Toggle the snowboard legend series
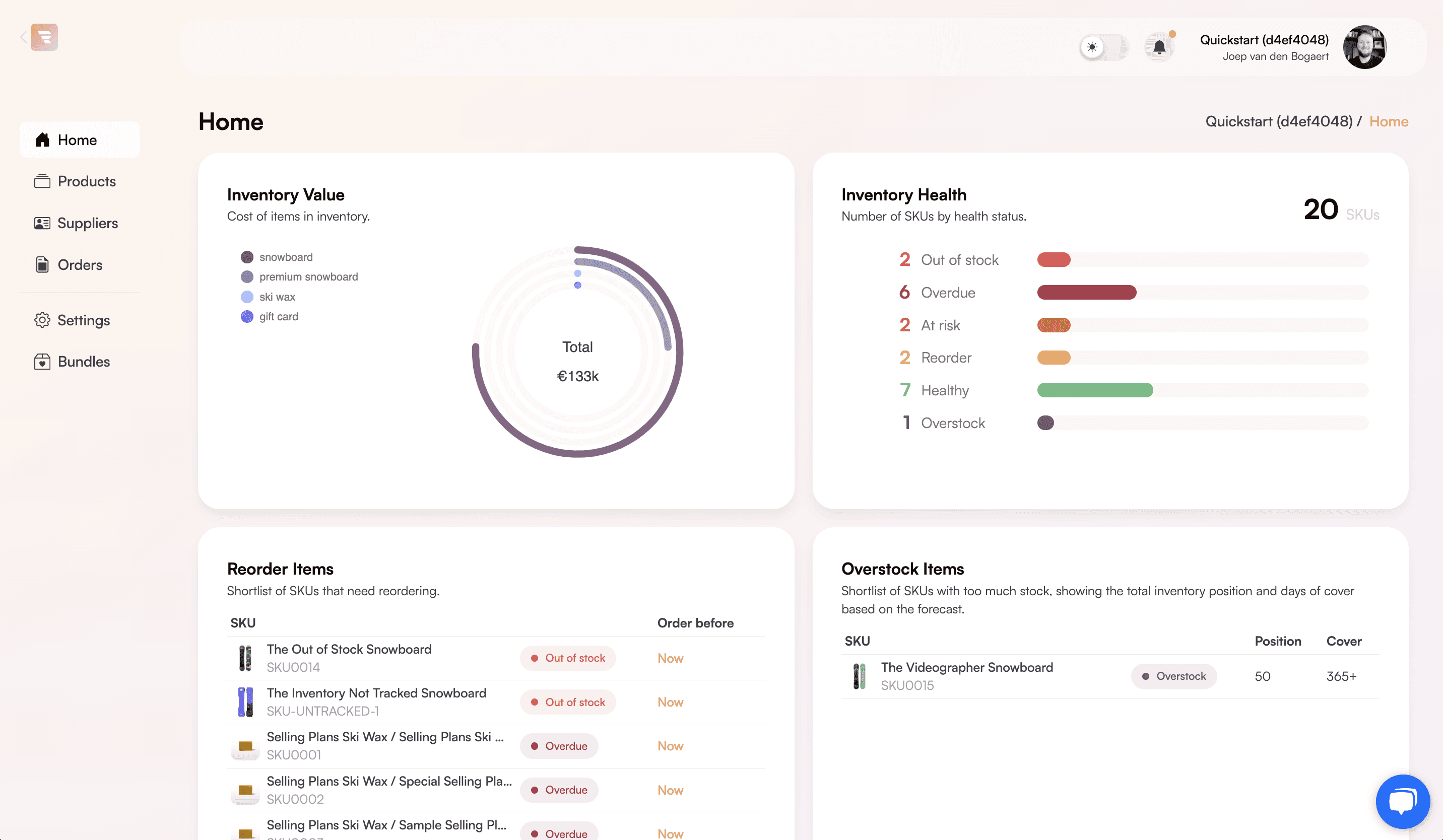1443x840 pixels. [277, 257]
